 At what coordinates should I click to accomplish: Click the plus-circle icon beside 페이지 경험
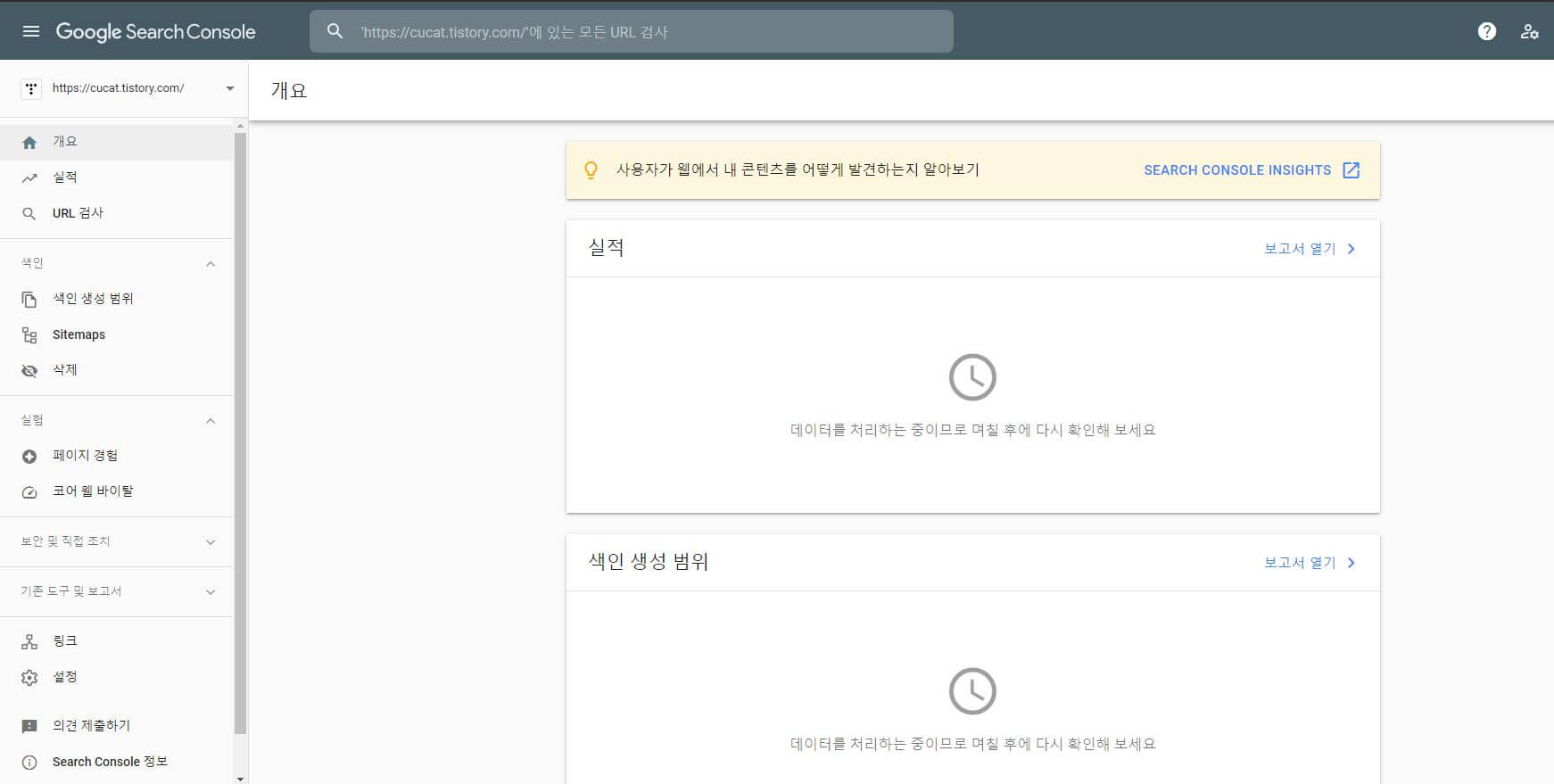pyautogui.click(x=29, y=457)
